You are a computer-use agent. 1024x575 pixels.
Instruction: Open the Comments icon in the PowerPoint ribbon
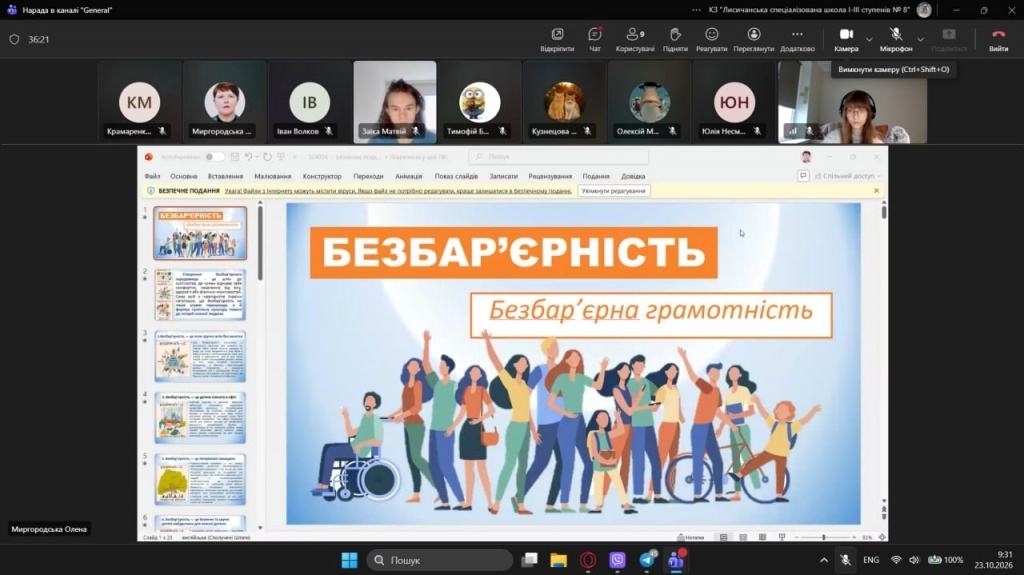pos(803,176)
